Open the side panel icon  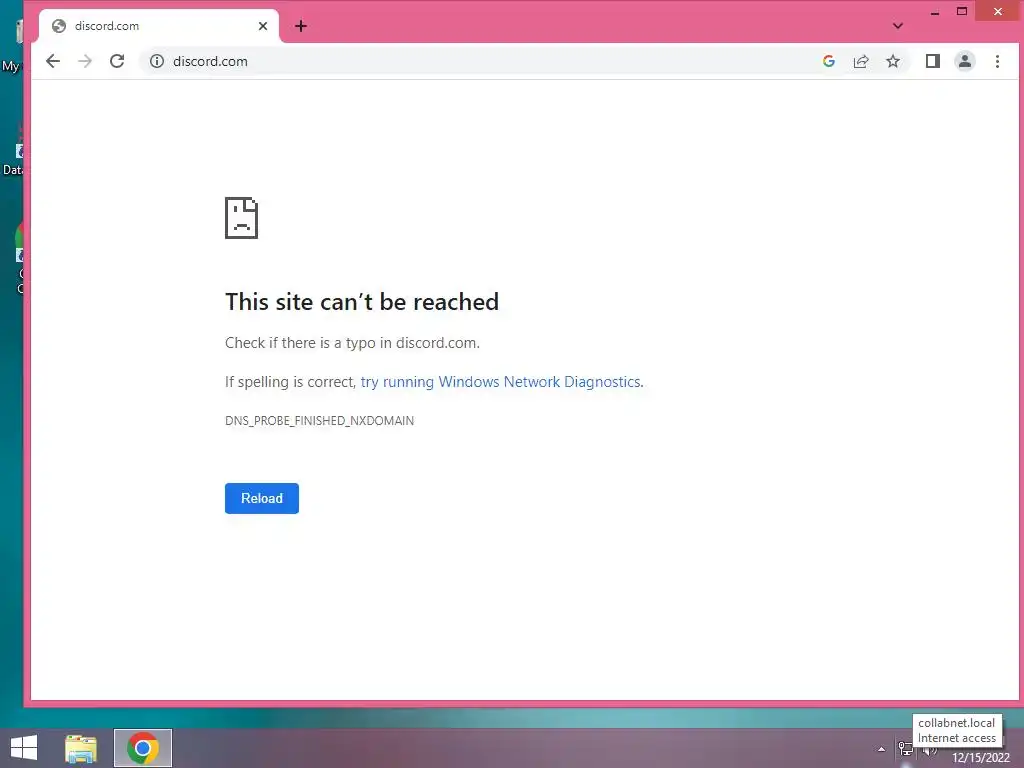coord(933,61)
